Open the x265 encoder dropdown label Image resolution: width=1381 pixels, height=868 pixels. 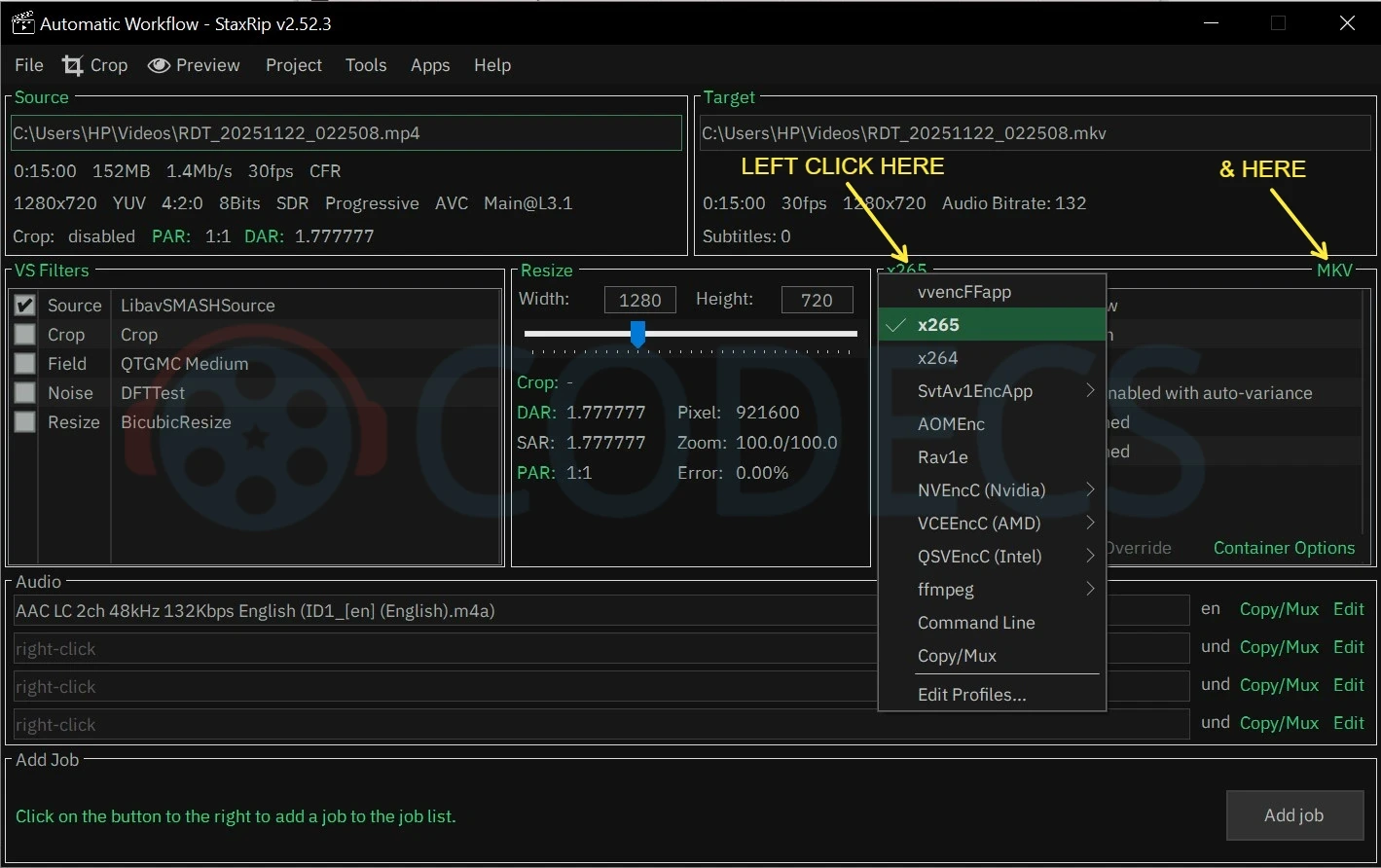[906, 271]
